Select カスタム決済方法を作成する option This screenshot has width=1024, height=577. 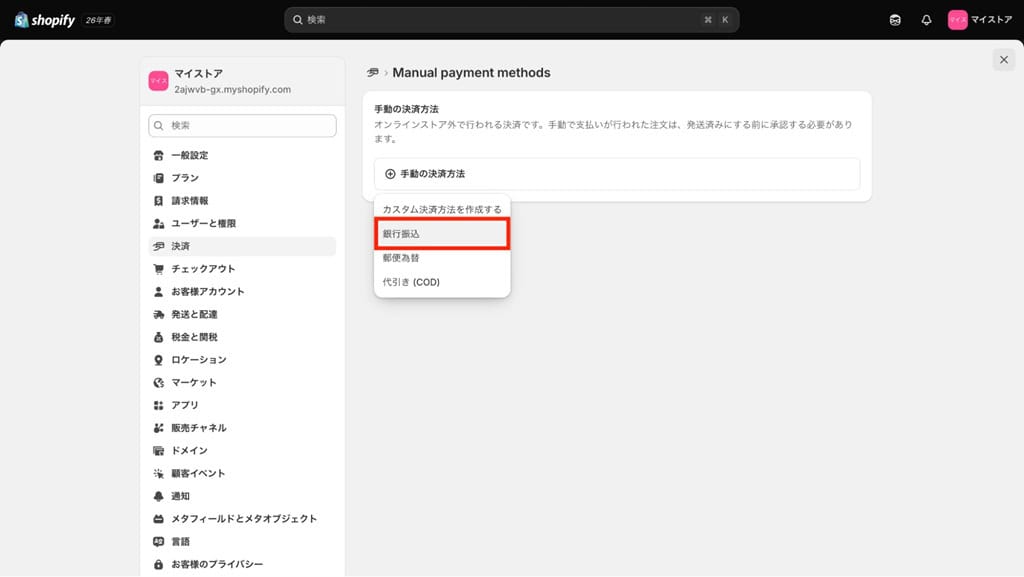[x=442, y=210]
